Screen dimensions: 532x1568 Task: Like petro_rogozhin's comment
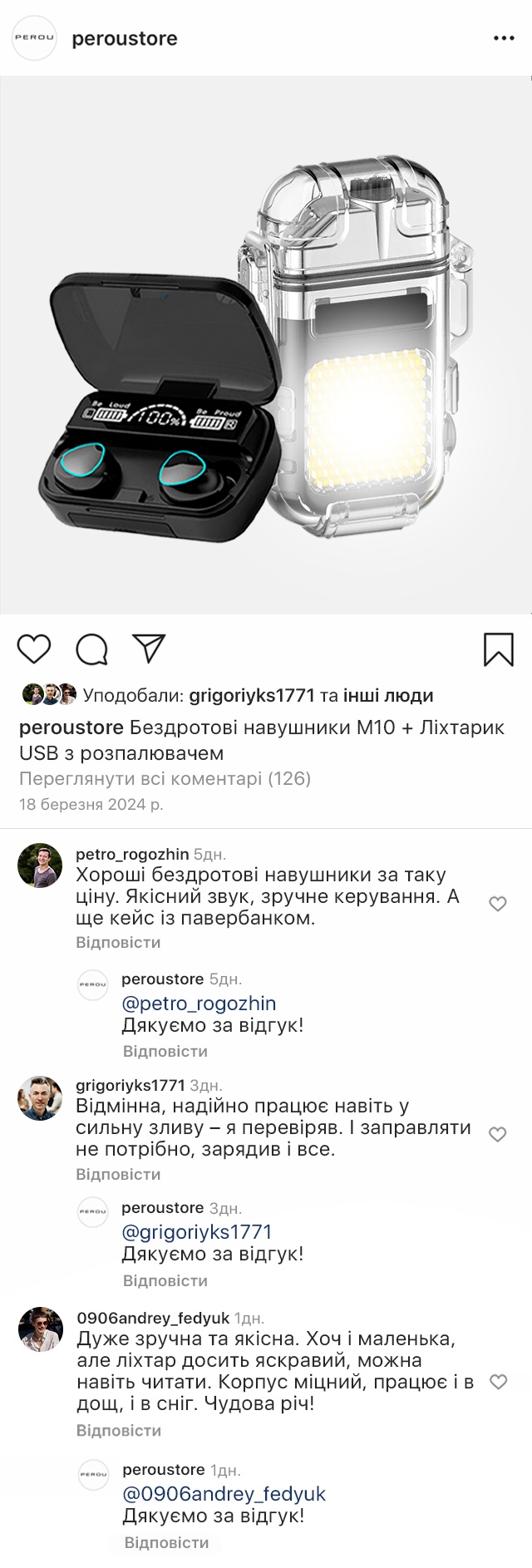coord(497,904)
